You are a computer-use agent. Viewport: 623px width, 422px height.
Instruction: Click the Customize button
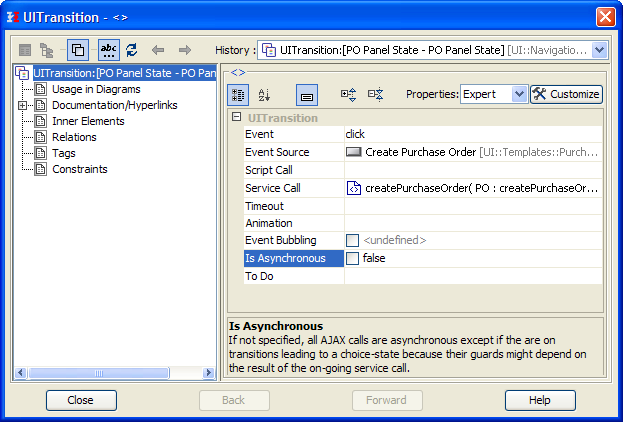point(566,94)
